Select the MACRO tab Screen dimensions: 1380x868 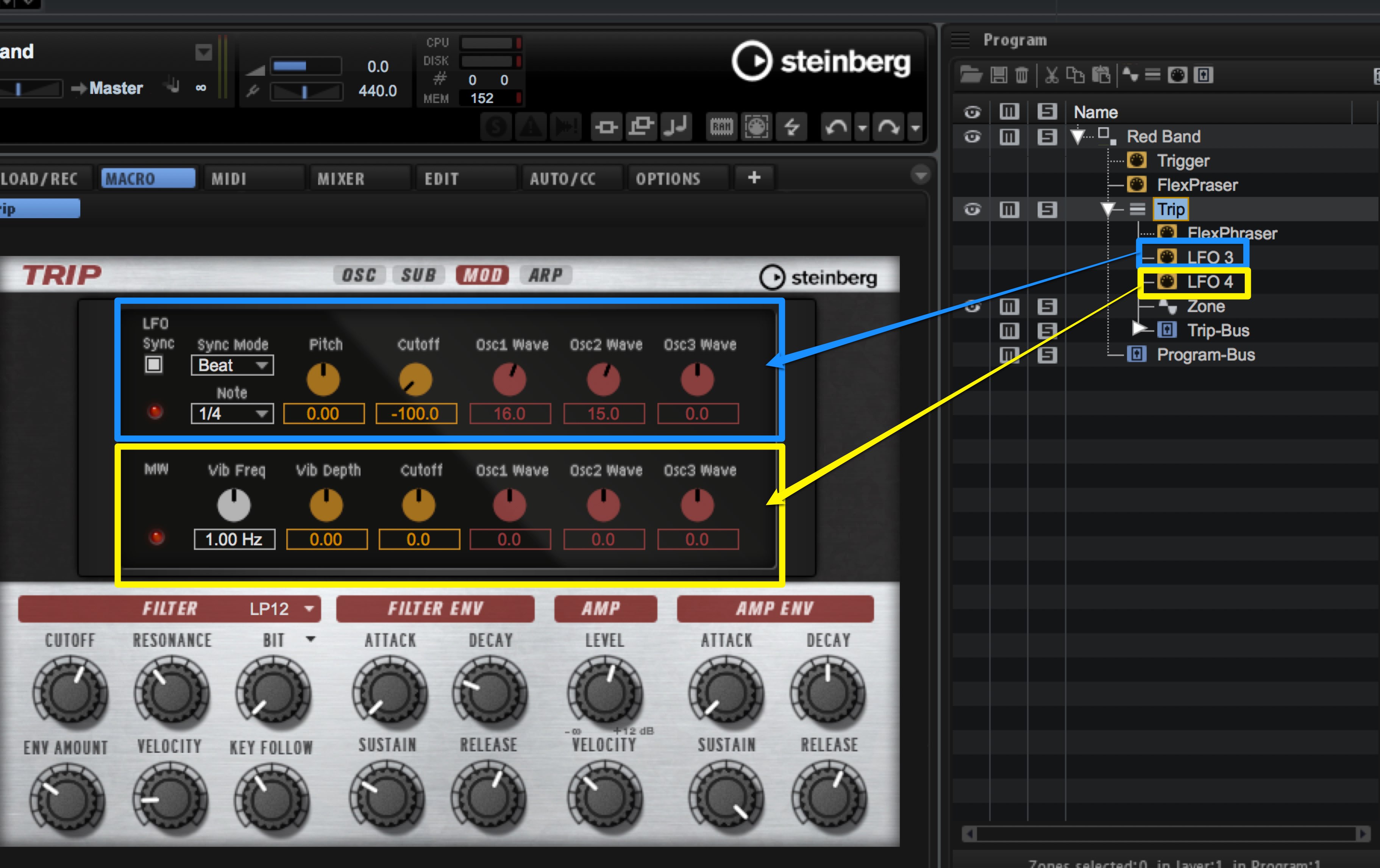point(148,178)
